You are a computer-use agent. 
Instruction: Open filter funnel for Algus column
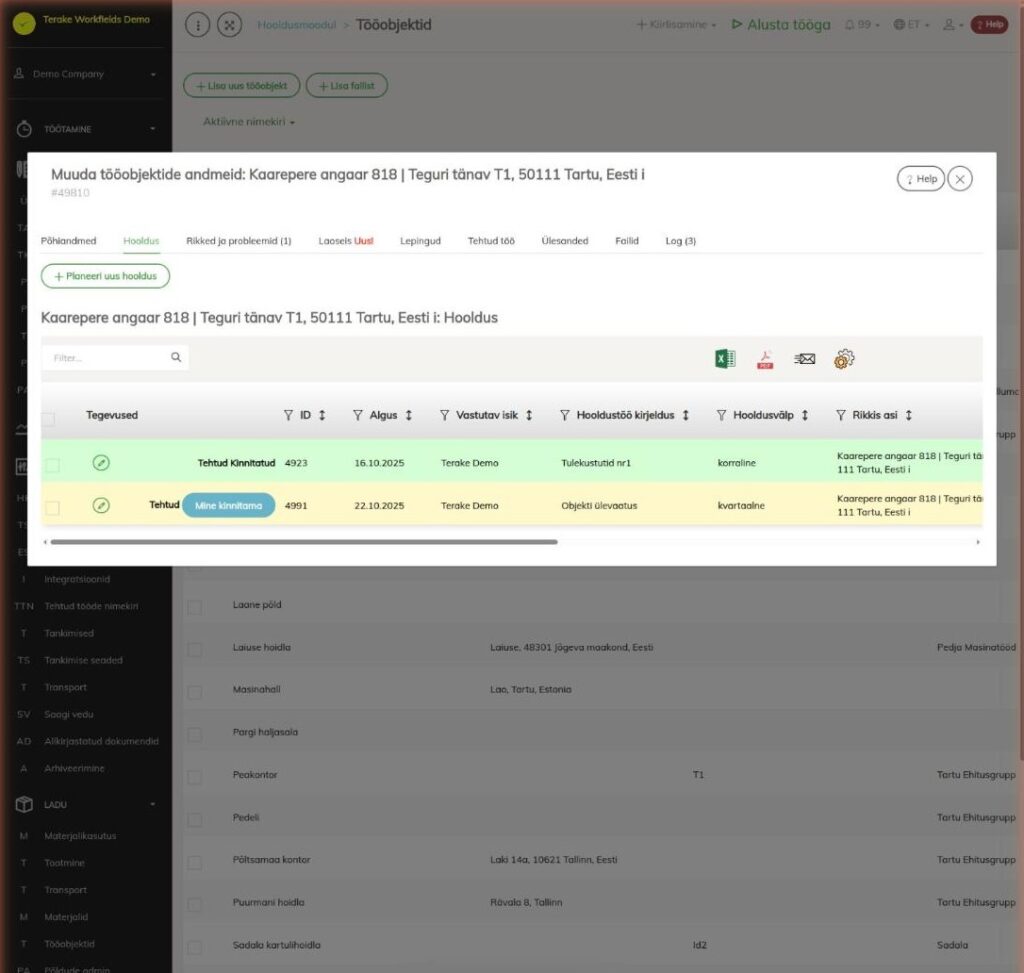(357, 415)
